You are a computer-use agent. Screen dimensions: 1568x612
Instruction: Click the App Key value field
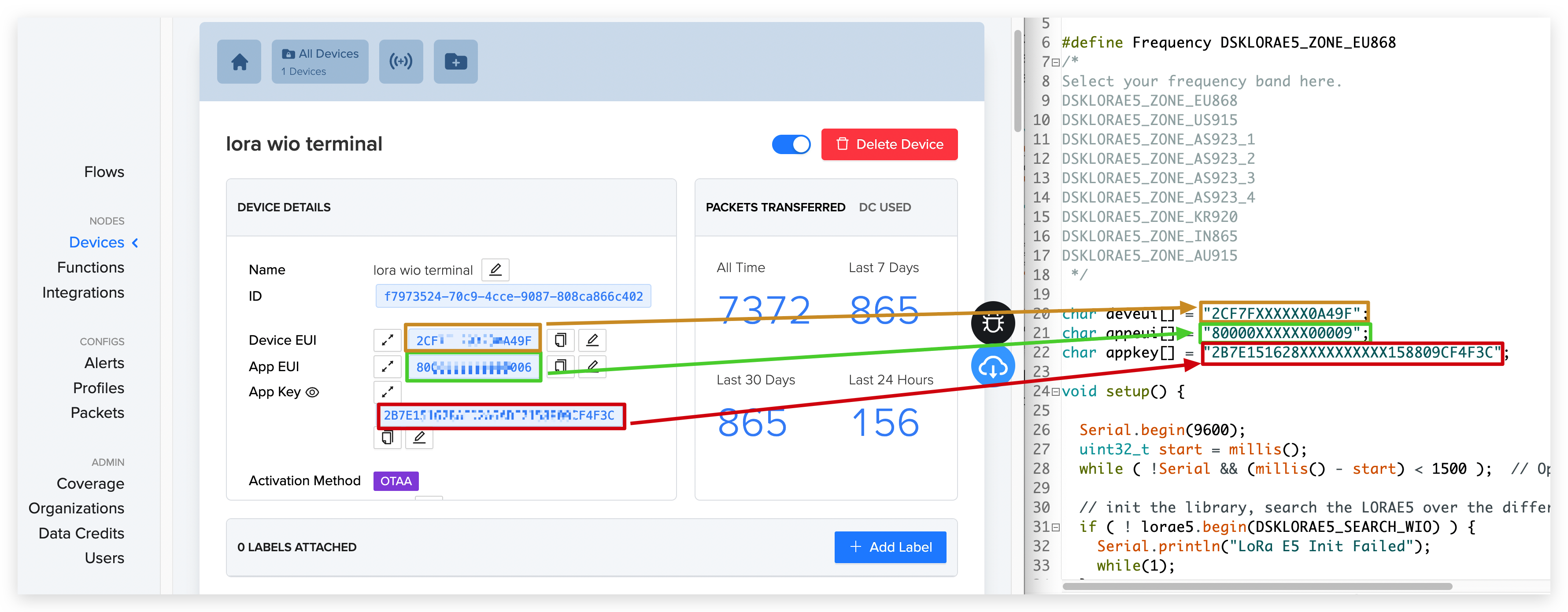pos(501,416)
